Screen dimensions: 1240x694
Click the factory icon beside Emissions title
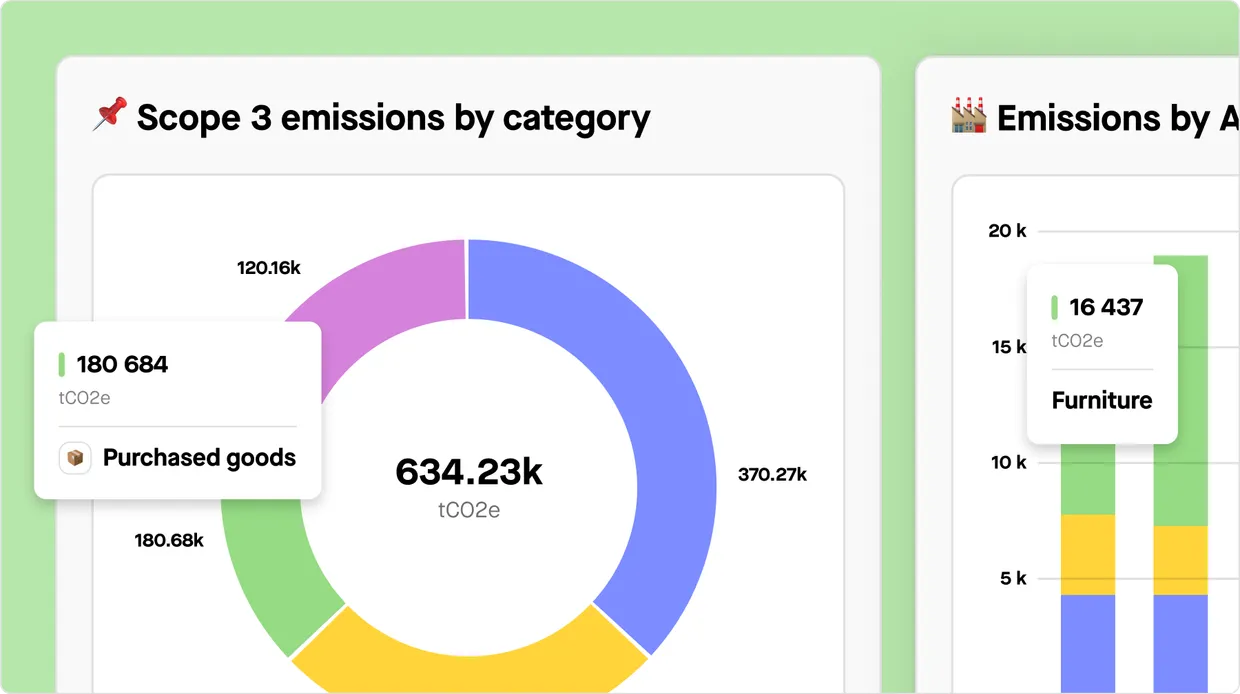click(x=968, y=116)
